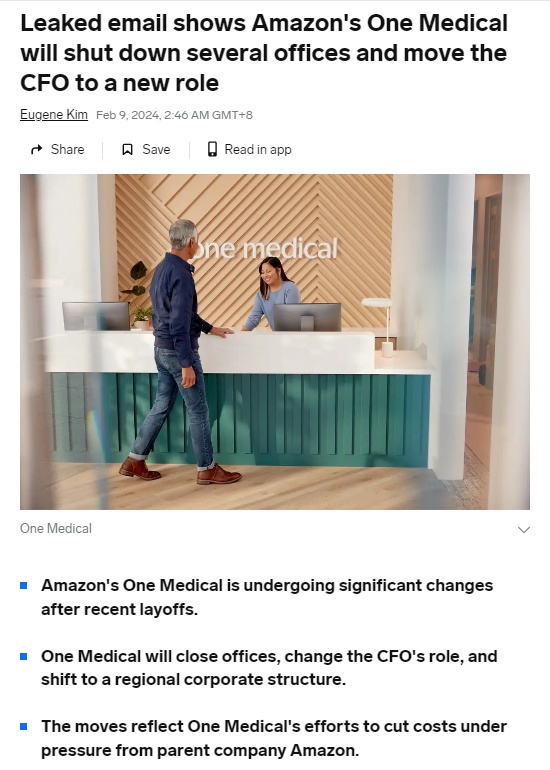Click the One Medical photo caption
The image size is (550, 770).
(x=56, y=528)
